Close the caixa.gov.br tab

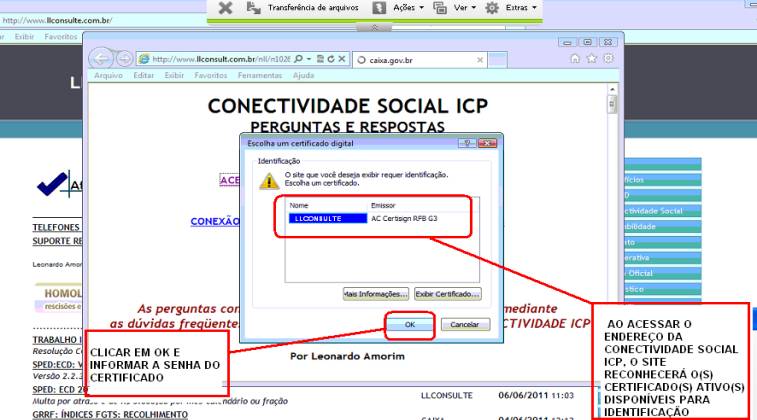coord(480,60)
